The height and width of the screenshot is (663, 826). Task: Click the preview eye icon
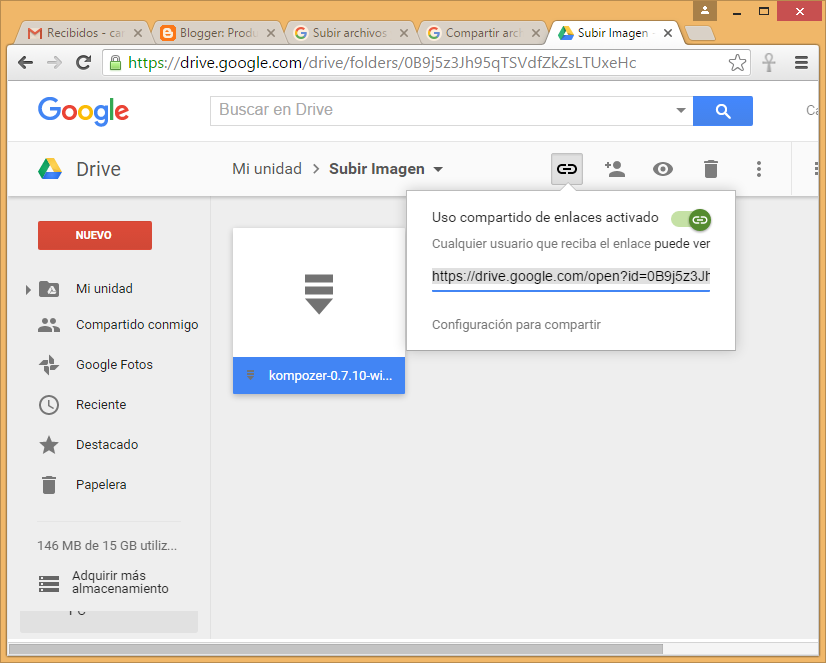tap(663, 169)
